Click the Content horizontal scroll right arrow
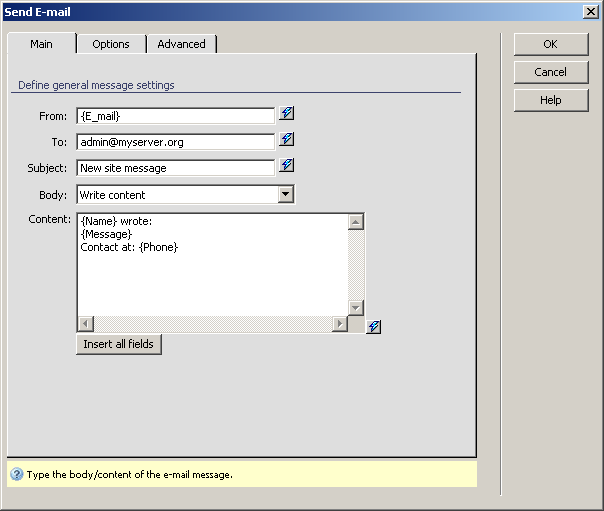Image resolution: width=604 pixels, height=511 pixels. click(x=340, y=323)
